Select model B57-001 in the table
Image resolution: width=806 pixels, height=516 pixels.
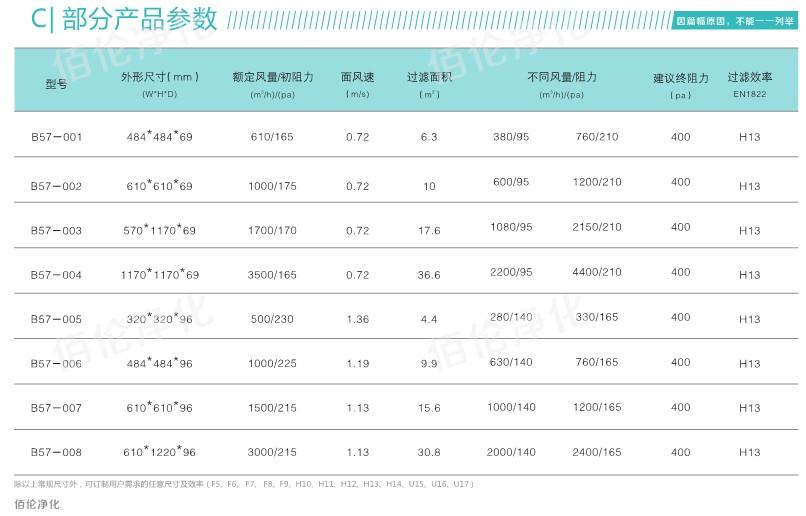click(56, 137)
